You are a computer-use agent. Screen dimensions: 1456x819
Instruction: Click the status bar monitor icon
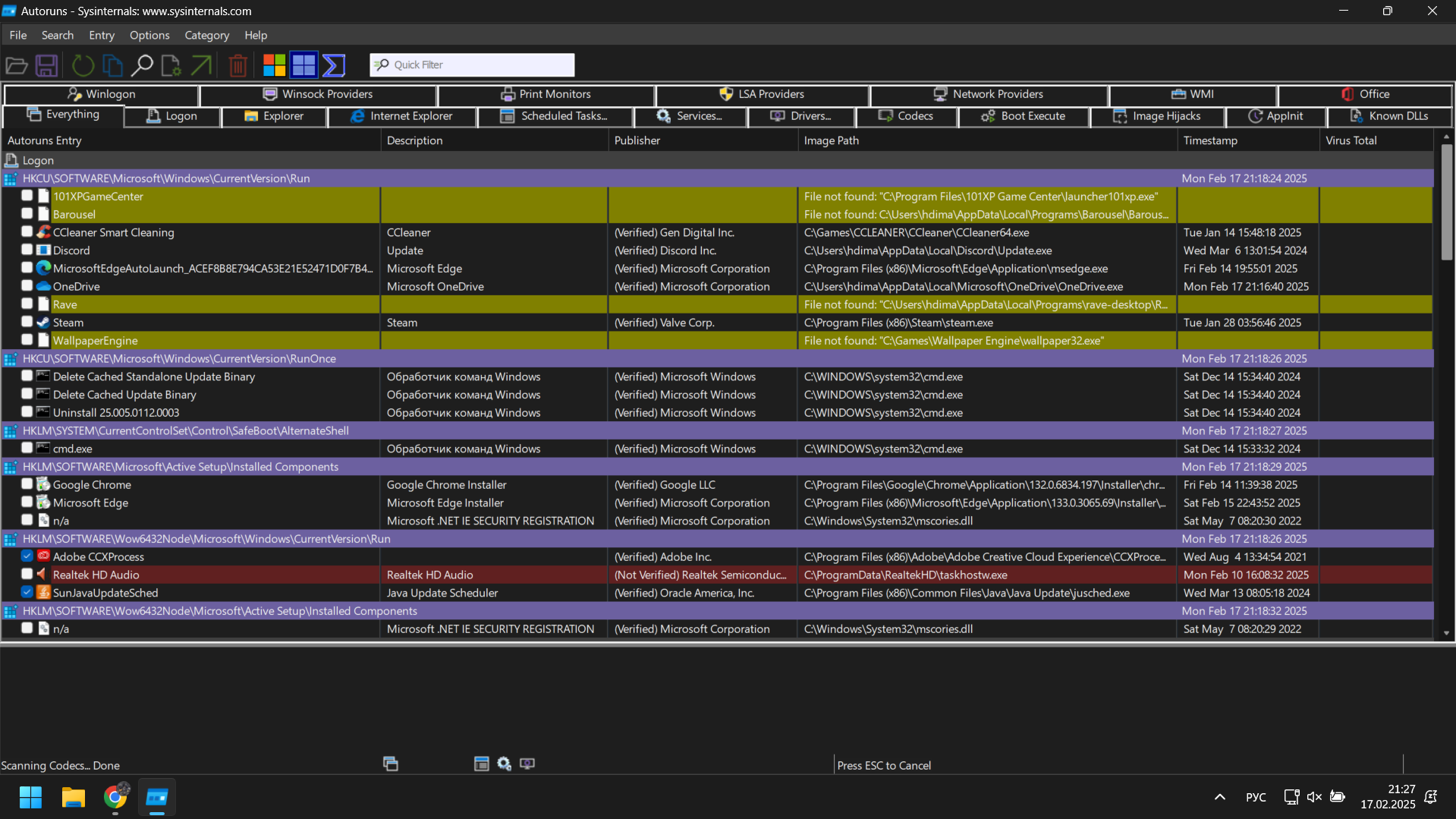pyautogui.click(x=527, y=764)
